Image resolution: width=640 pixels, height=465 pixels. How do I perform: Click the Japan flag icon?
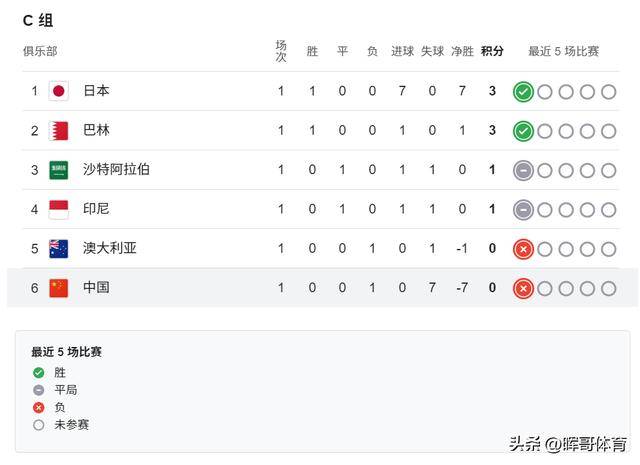pyautogui.click(x=59, y=92)
